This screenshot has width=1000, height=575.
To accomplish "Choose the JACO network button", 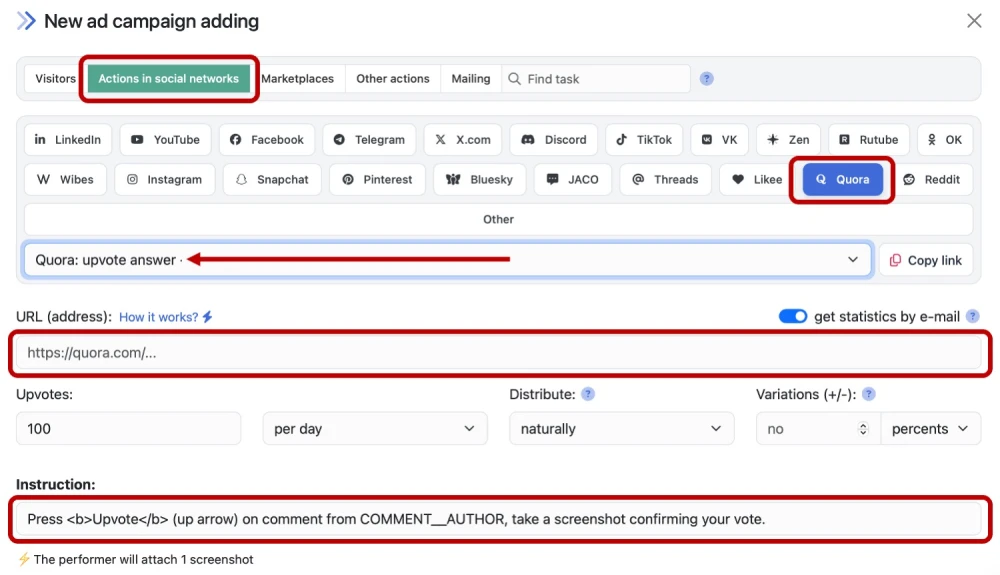I will tap(573, 180).
